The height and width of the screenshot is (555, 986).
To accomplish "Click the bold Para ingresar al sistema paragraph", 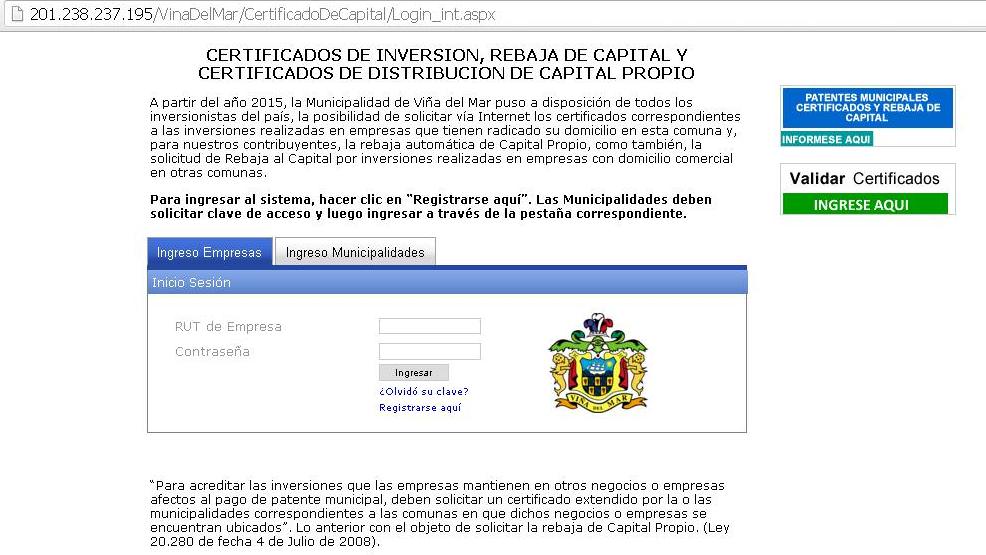I will (430, 207).
